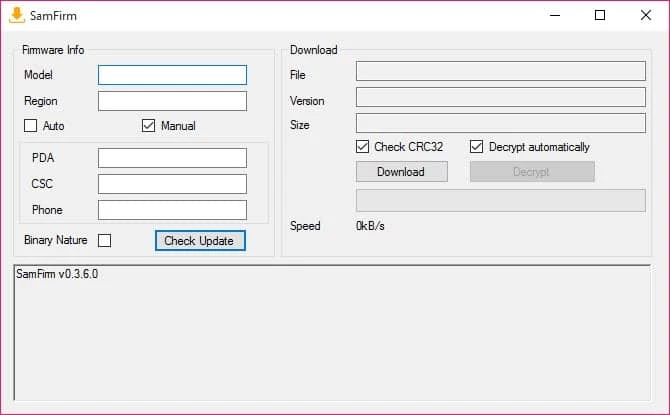The width and height of the screenshot is (670, 415).
Task: Click the File path field
Action: tap(500, 71)
